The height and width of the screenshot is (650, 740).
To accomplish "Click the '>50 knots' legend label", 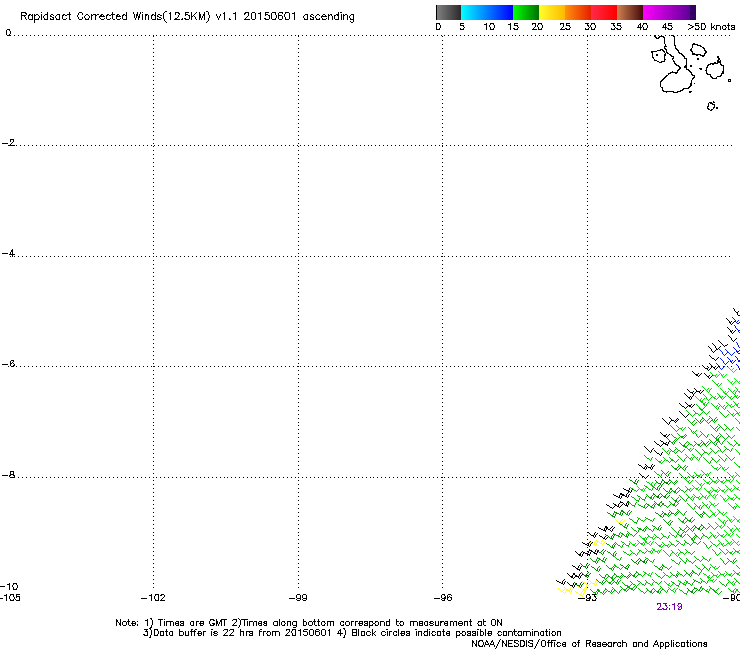I will [x=711, y=27].
